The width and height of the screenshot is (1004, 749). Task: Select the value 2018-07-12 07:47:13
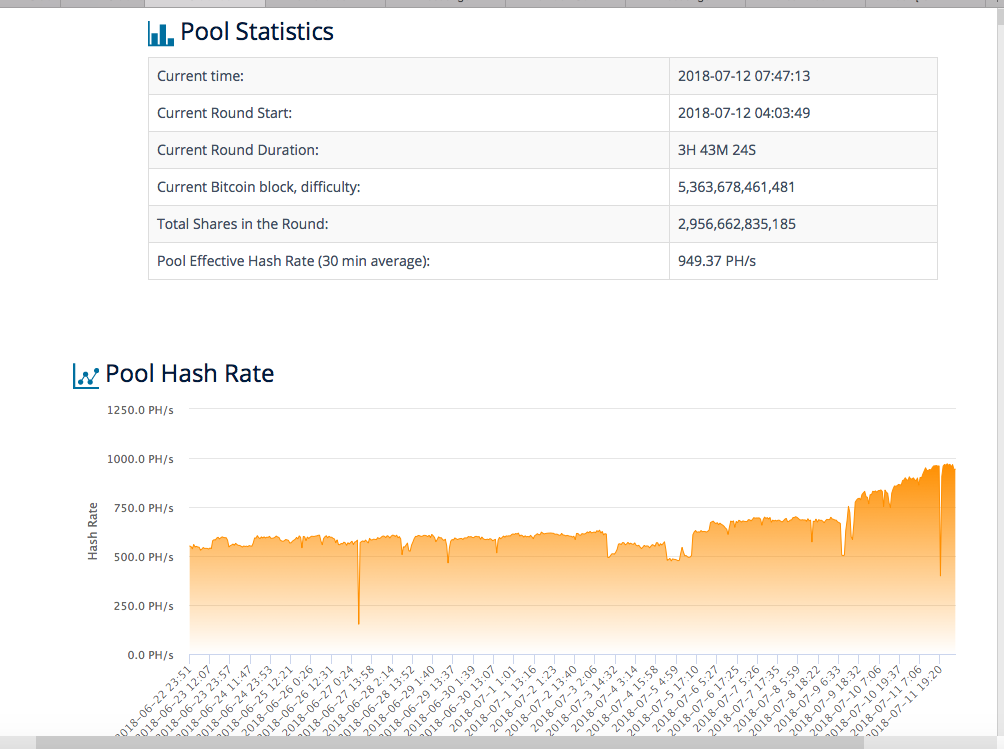(x=743, y=76)
